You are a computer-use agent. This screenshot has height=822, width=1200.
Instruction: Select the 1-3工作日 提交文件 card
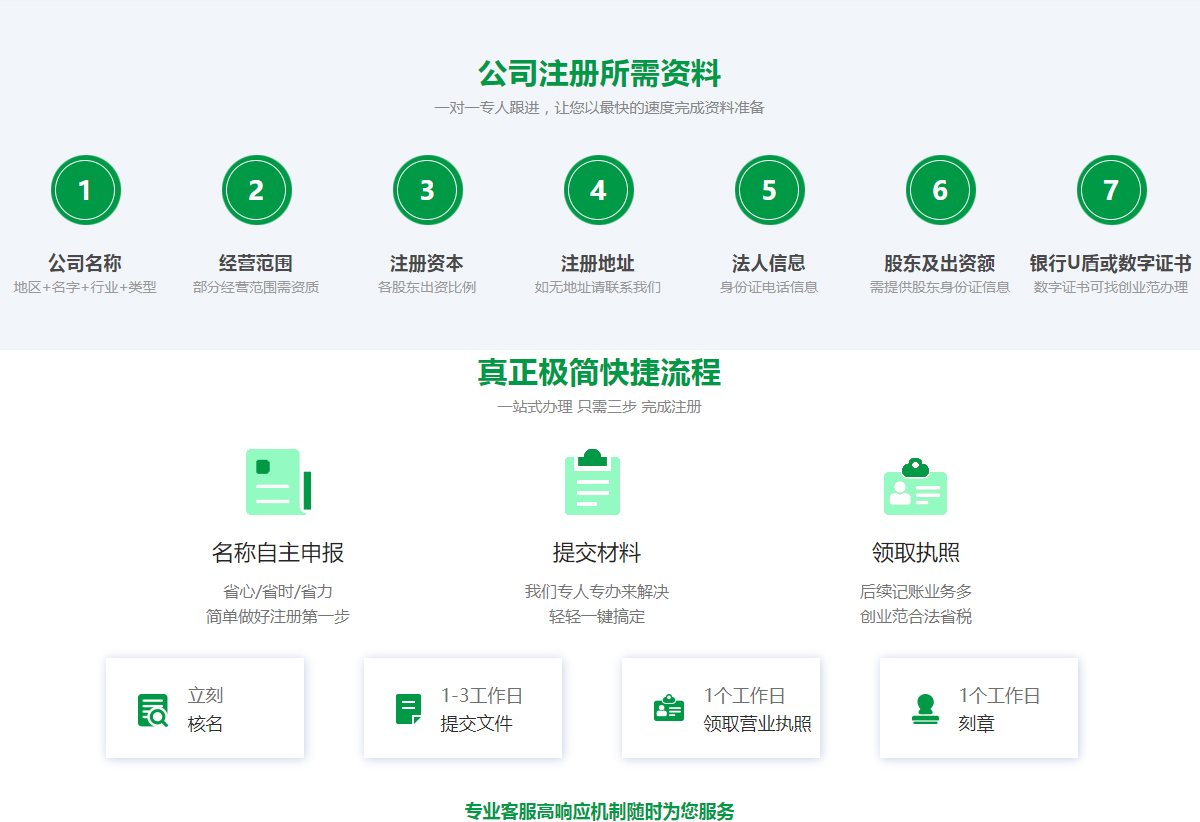click(x=463, y=708)
